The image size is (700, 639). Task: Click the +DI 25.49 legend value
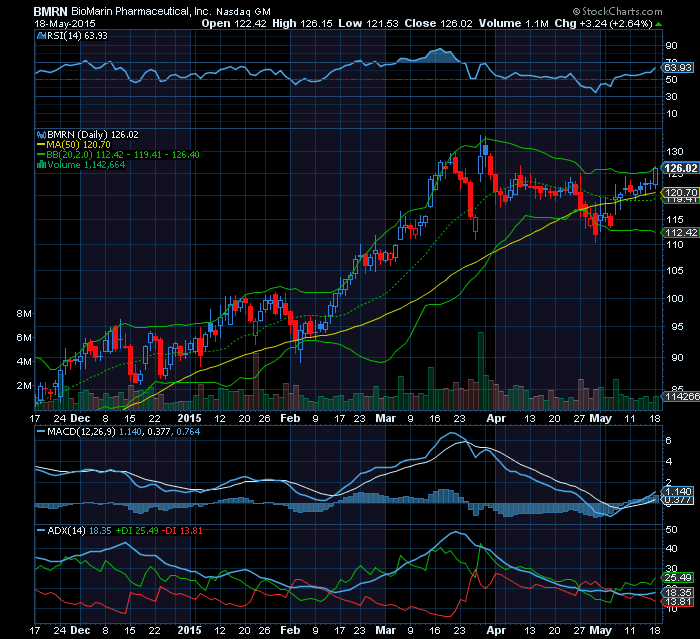click(x=137, y=531)
